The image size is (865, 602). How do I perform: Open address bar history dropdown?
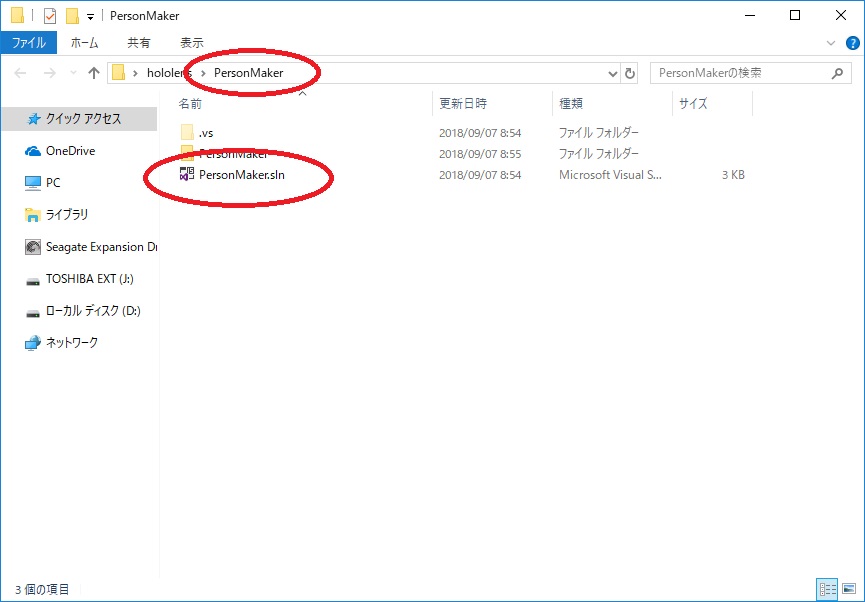pyautogui.click(x=612, y=73)
